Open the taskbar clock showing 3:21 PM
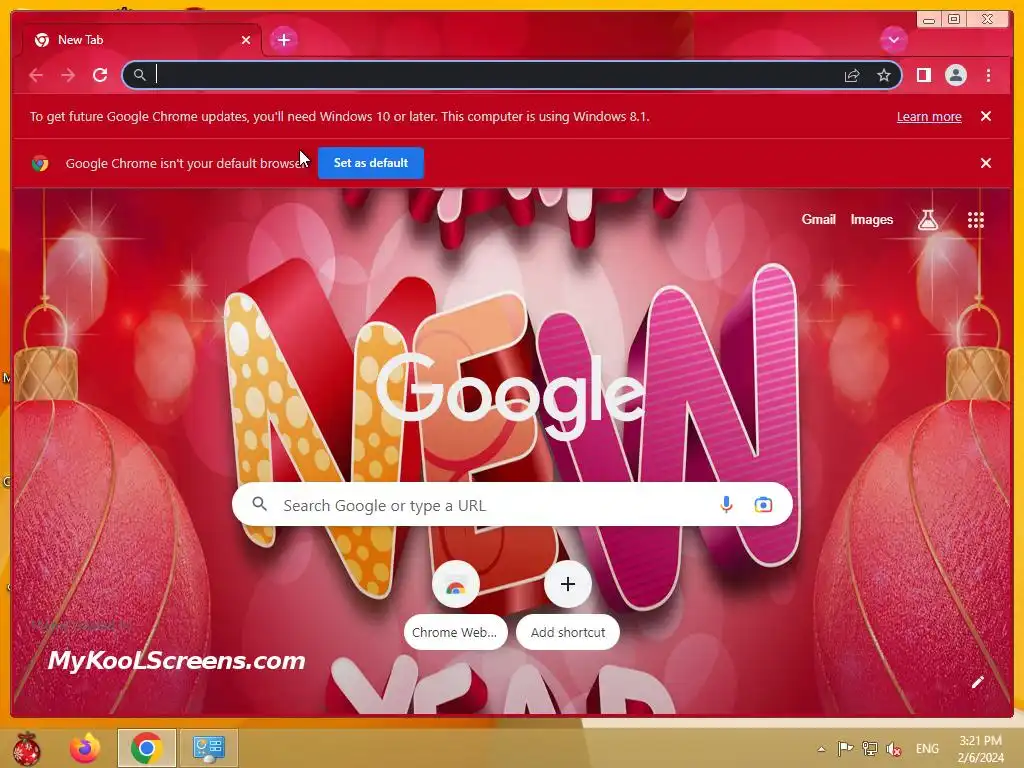 pos(980,749)
